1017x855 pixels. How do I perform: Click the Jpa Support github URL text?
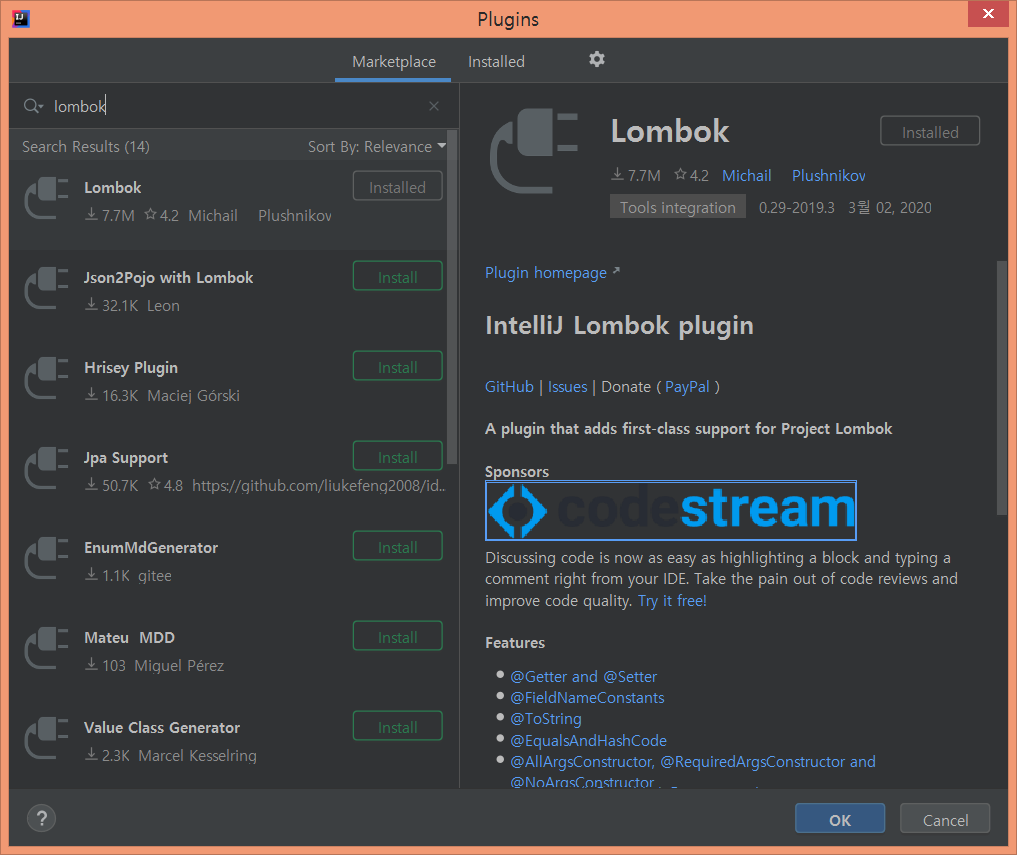point(318,486)
